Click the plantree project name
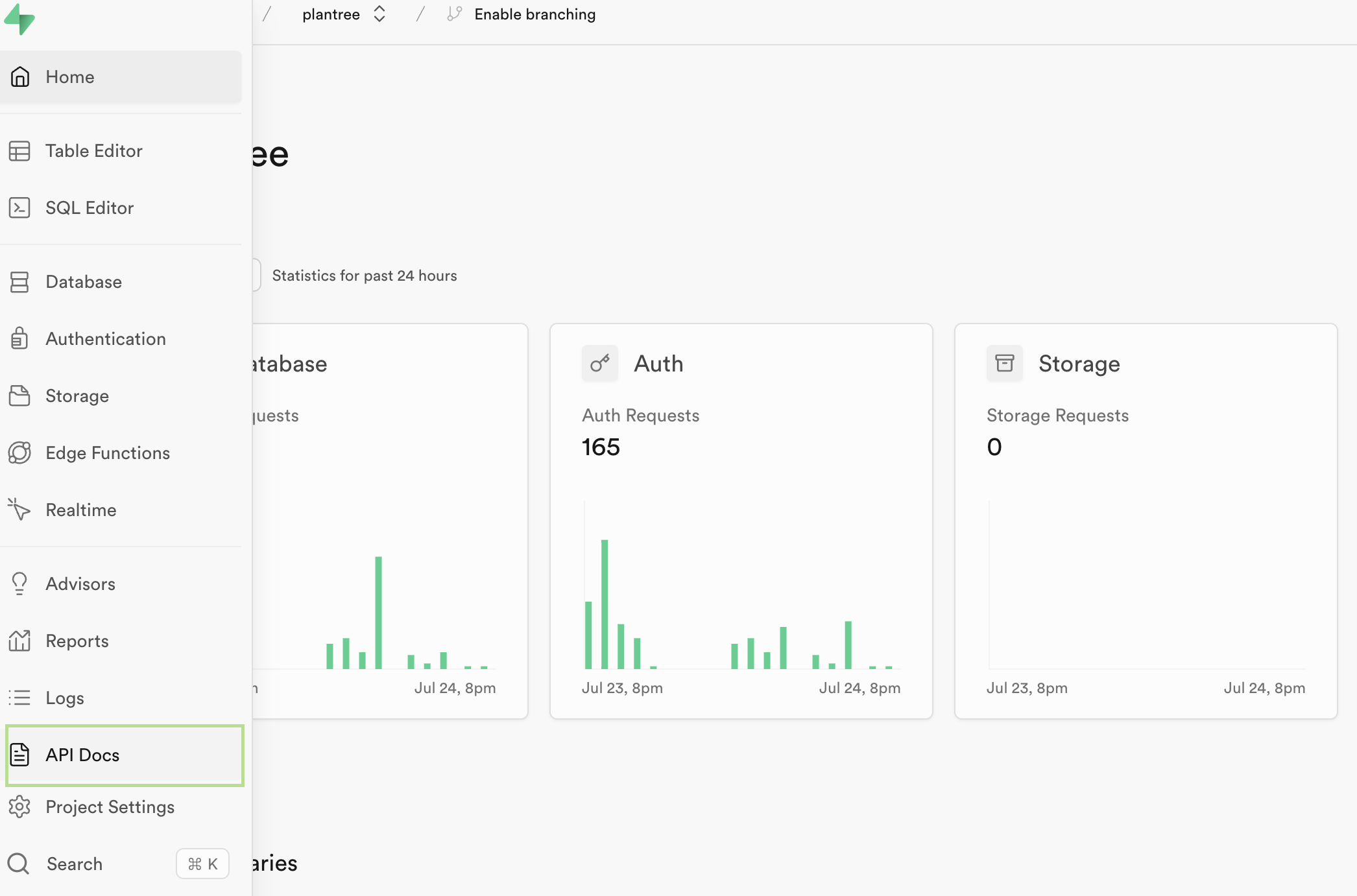Screen dimensions: 1357x896 [331, 14]
